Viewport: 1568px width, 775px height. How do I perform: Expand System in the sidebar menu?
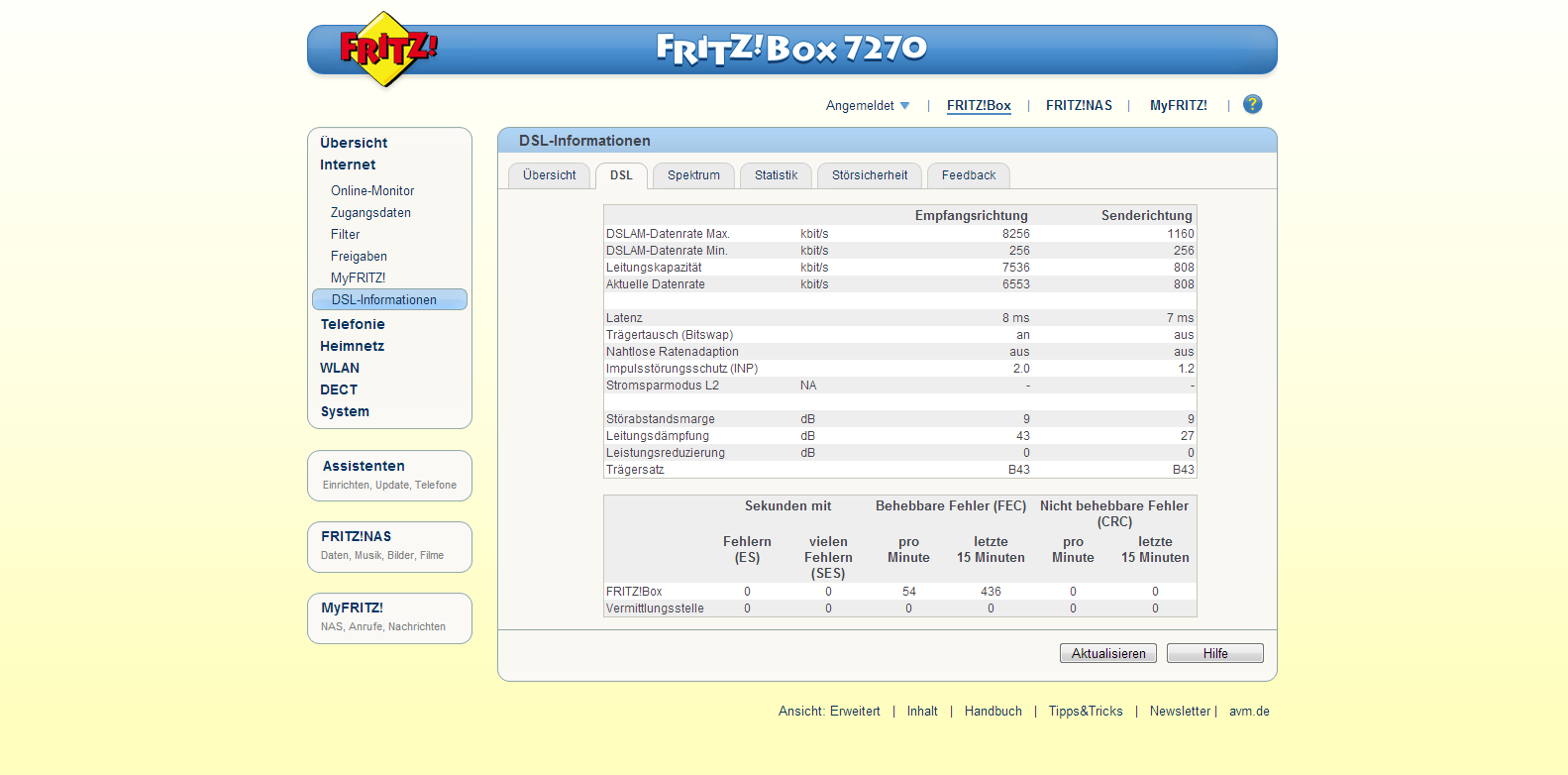pos(345,411)
